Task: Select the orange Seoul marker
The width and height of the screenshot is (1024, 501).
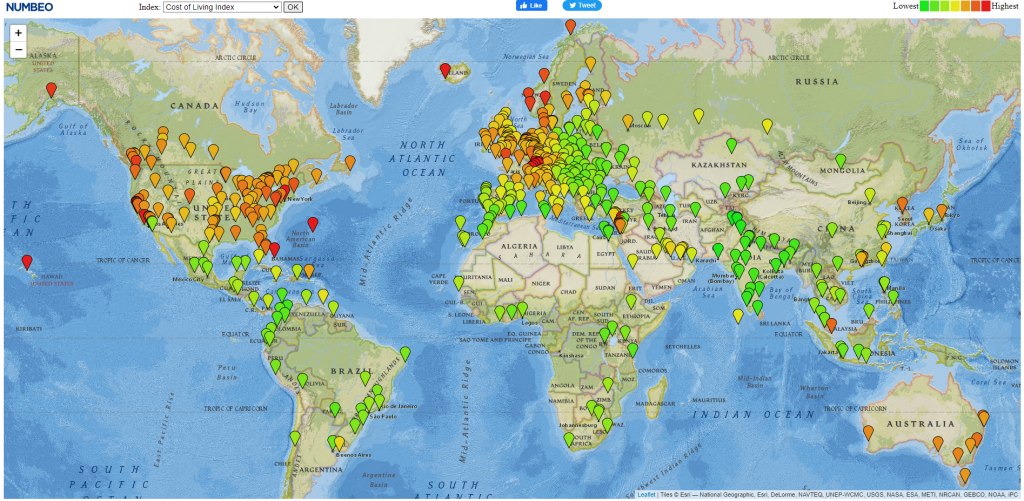Action: click(903, 204)
